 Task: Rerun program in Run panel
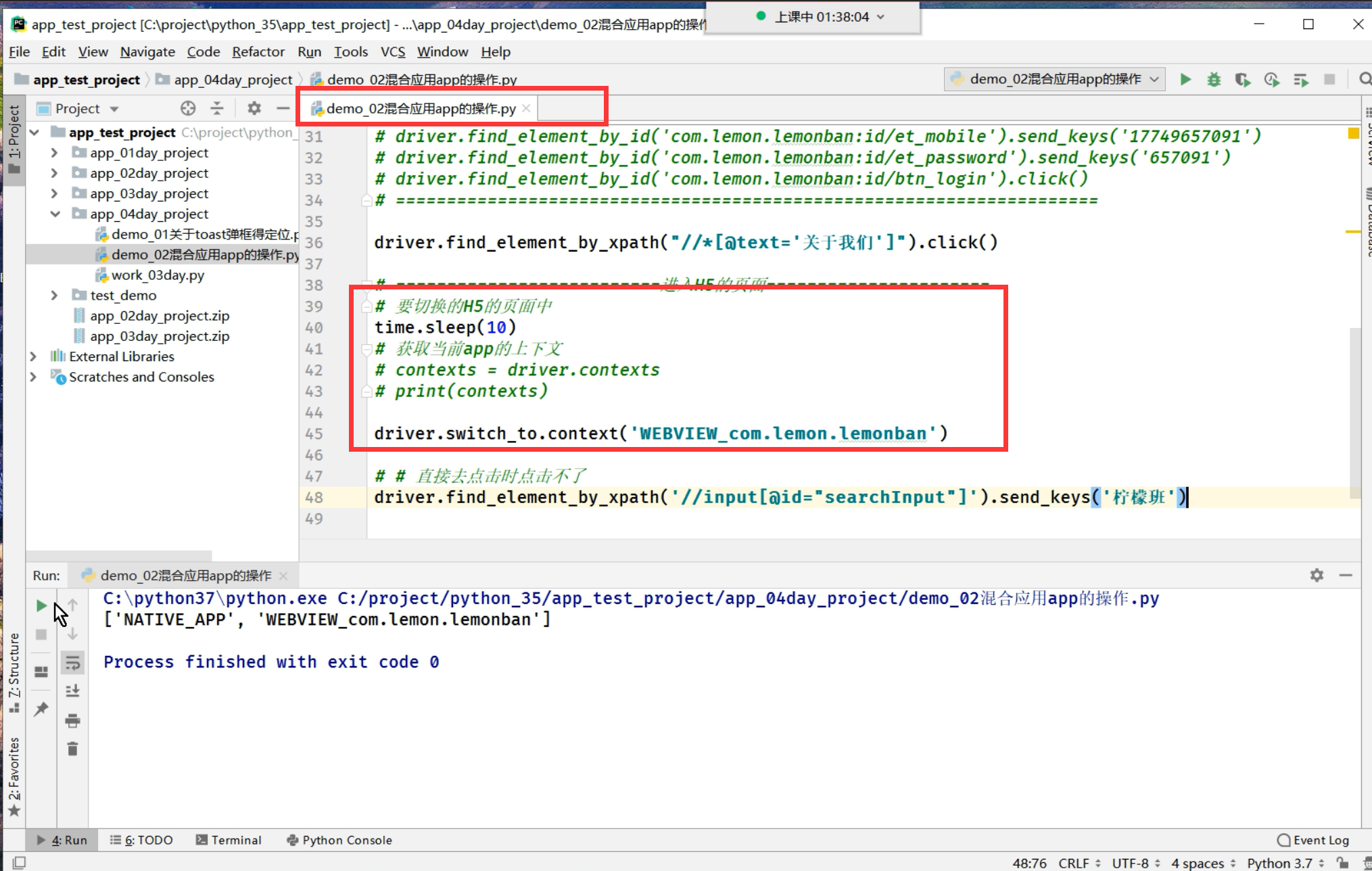(41, 605)
